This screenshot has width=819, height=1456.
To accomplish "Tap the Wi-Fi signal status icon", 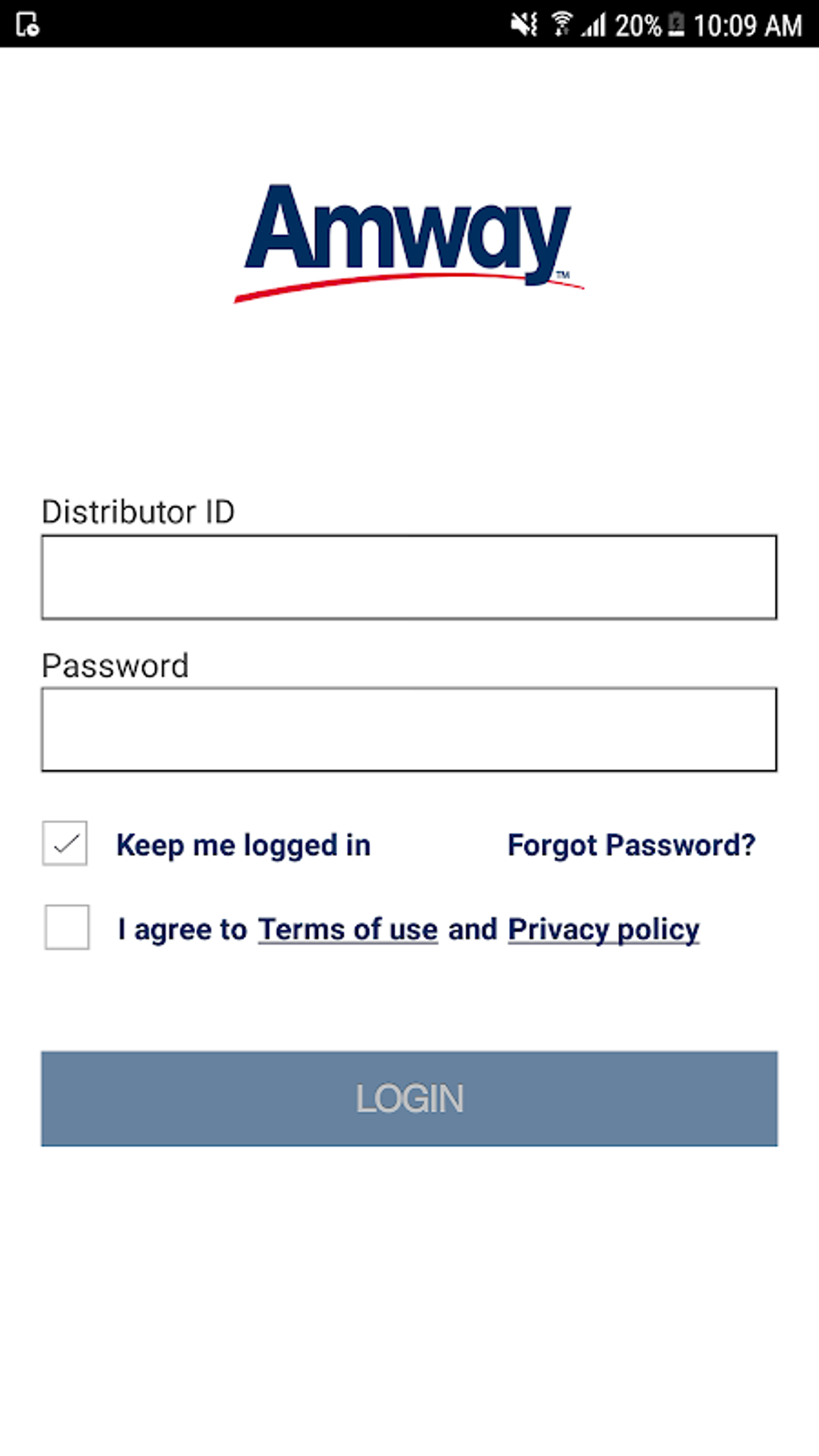I will click(562, 25).
